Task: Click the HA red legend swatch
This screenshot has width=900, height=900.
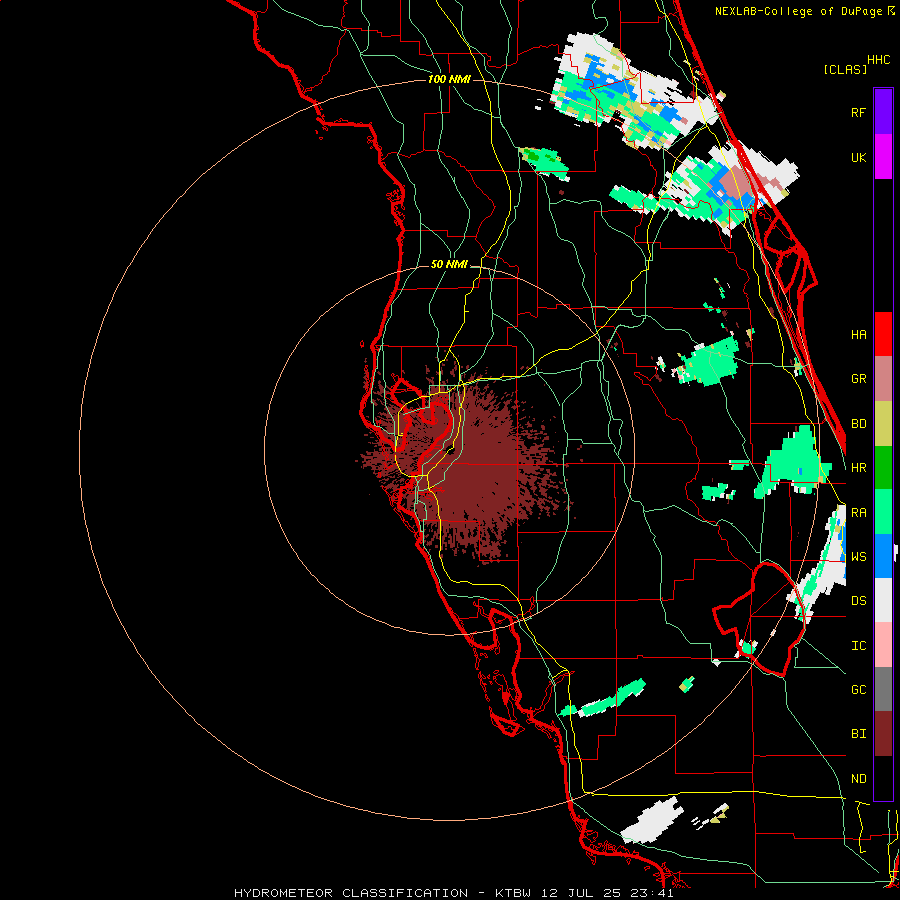Action: (x=883, y=334)
